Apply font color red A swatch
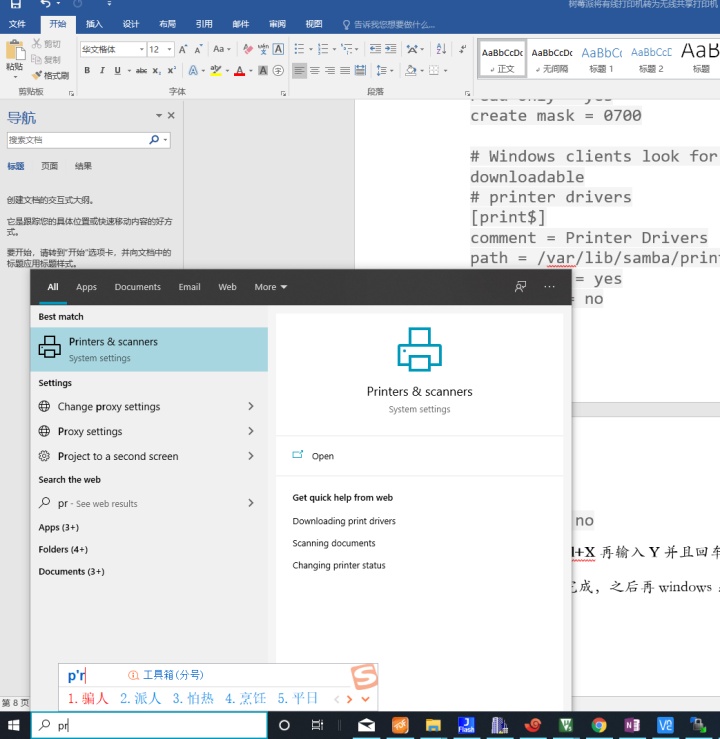This screenshot has height=739, width=720. pos(239,71)
